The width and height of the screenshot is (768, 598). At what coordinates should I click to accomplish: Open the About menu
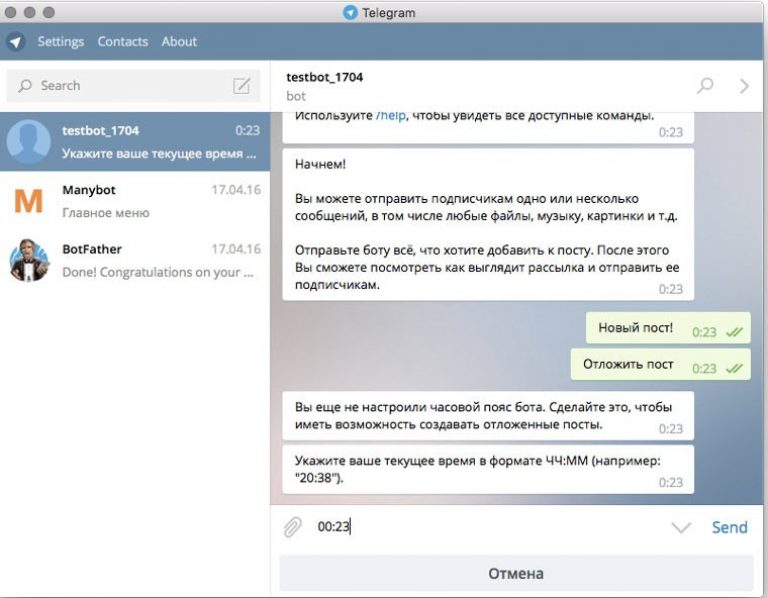click(x=179, y=42)
